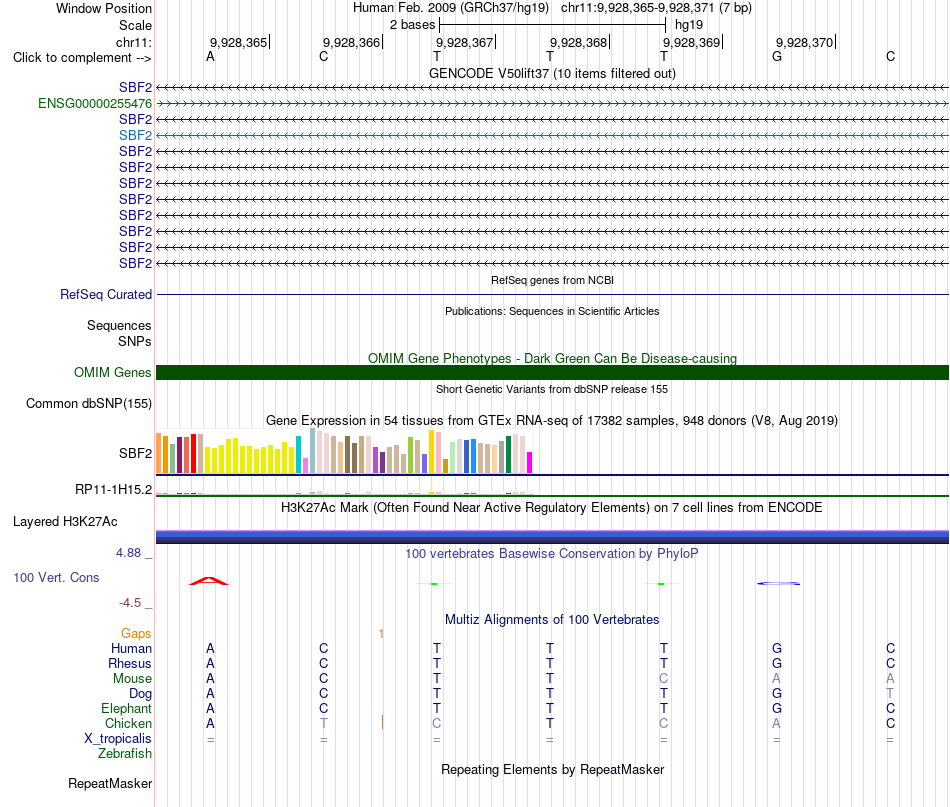The image size is (950, 807).
Task: Open 'Publications: Sequences in Scientific Articles' title
Action: (x=552, y=311)
